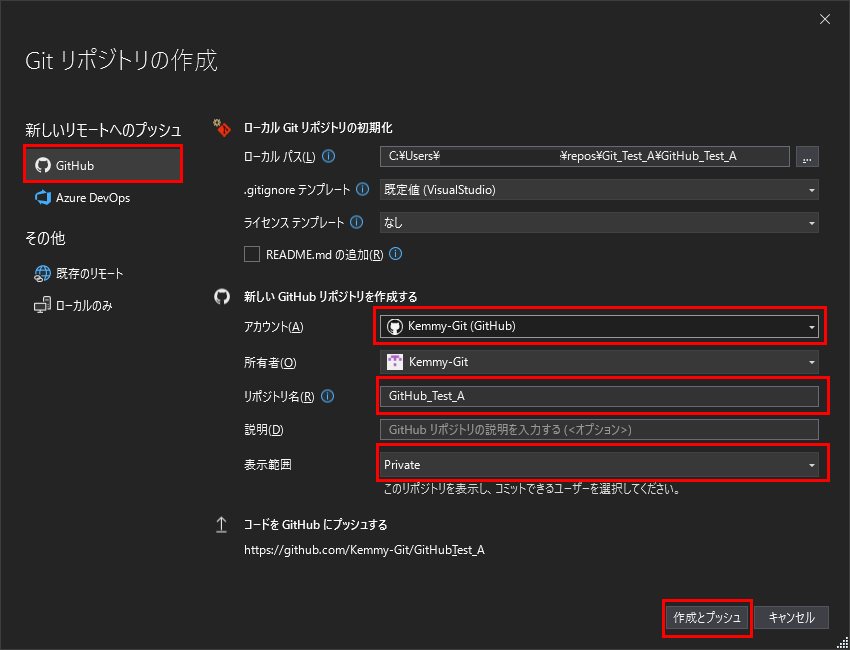Choose 既存のリモート option
The width and height of the screenshot is (850, 650).
(89, 273)
